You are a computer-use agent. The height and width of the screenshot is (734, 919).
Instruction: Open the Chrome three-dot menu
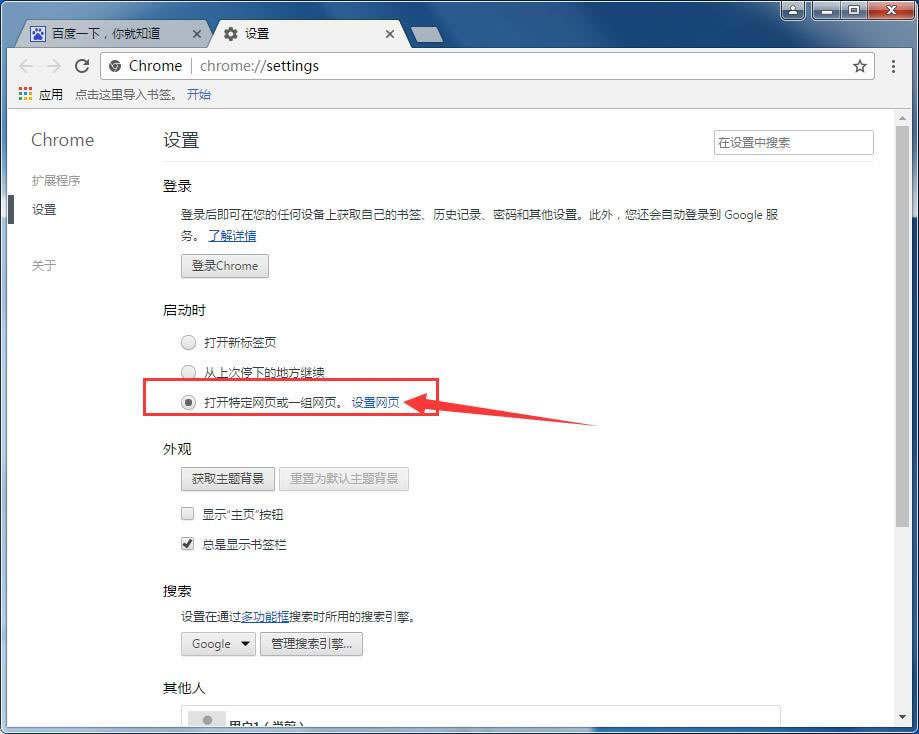tap(893, 66)
